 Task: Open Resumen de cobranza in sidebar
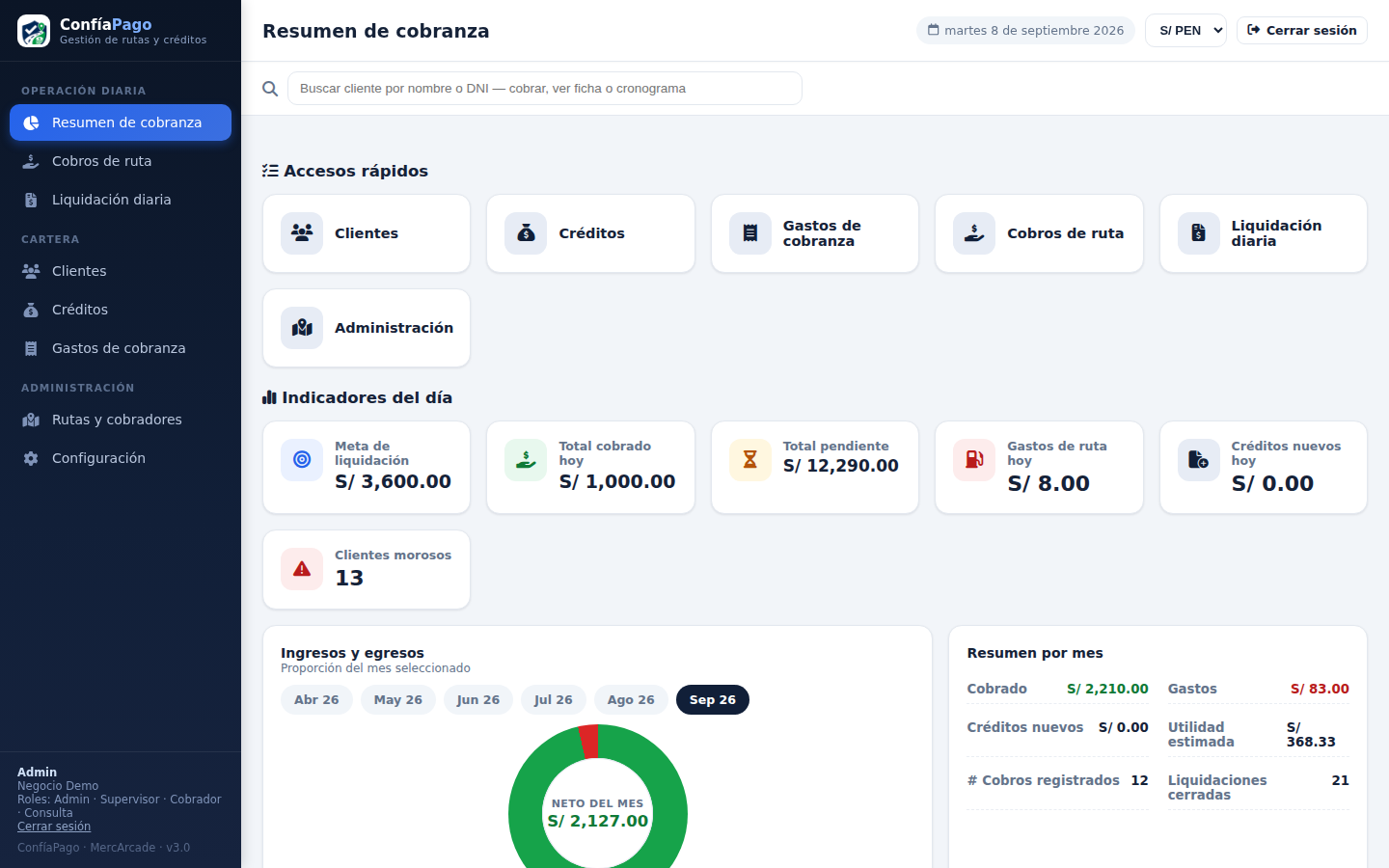121,122
